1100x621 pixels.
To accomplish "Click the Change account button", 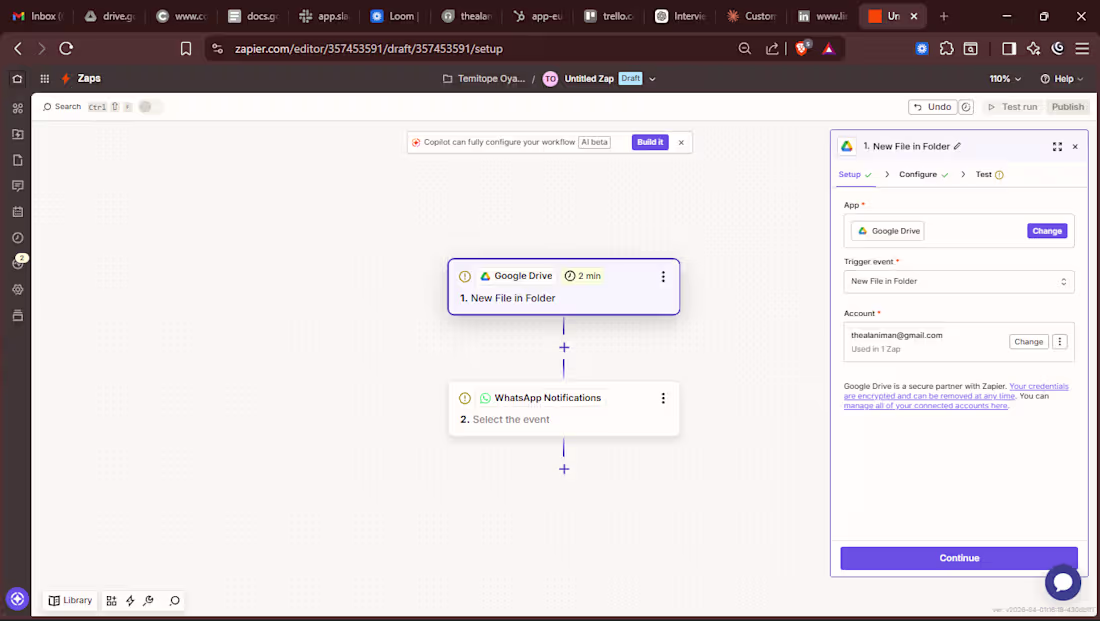I will 1028,342.
